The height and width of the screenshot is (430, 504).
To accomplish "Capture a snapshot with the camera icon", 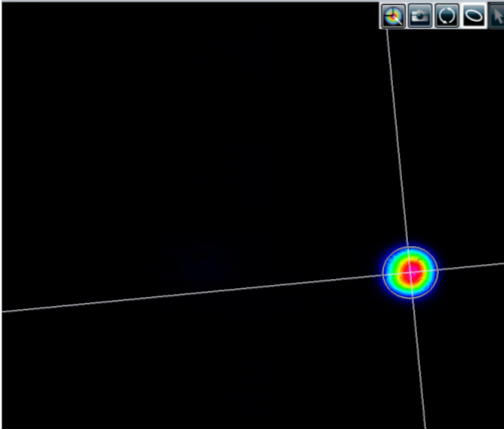I will coord(420,16).
